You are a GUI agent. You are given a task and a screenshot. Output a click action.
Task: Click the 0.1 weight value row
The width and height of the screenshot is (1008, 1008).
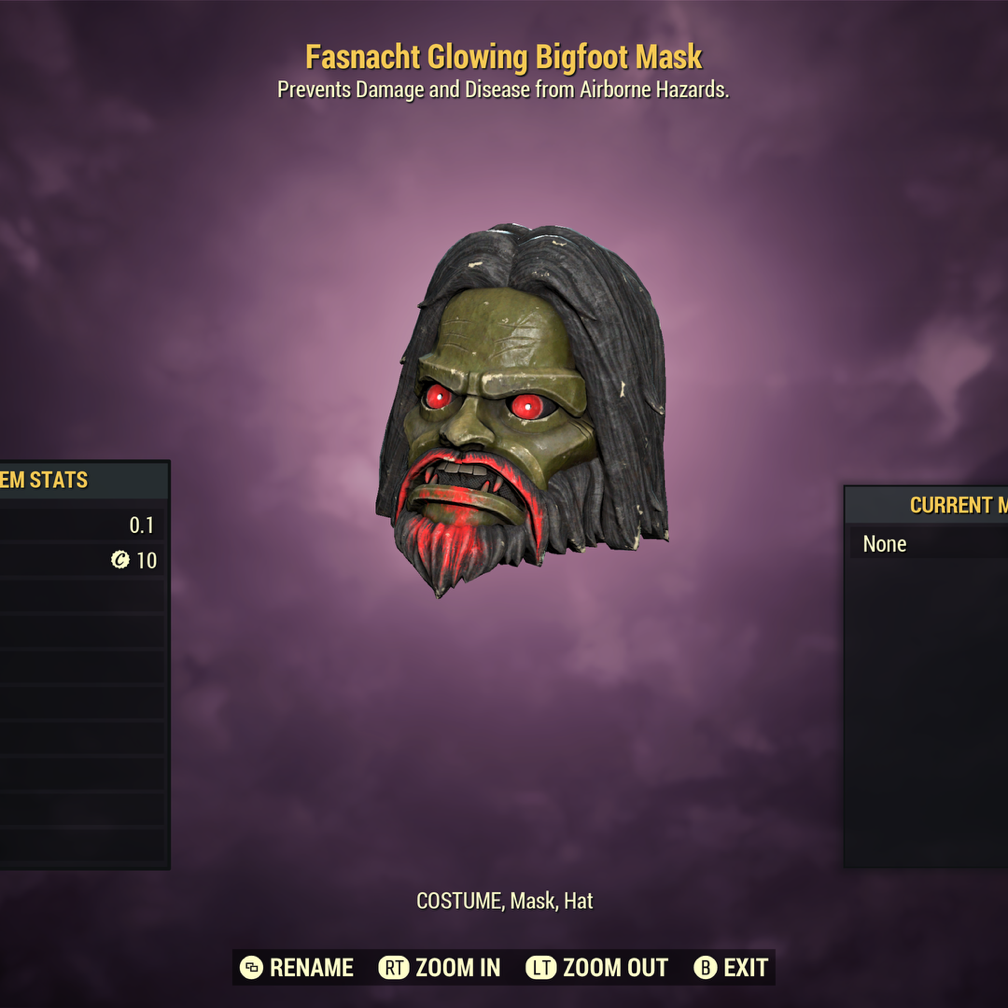pos(84,525)
